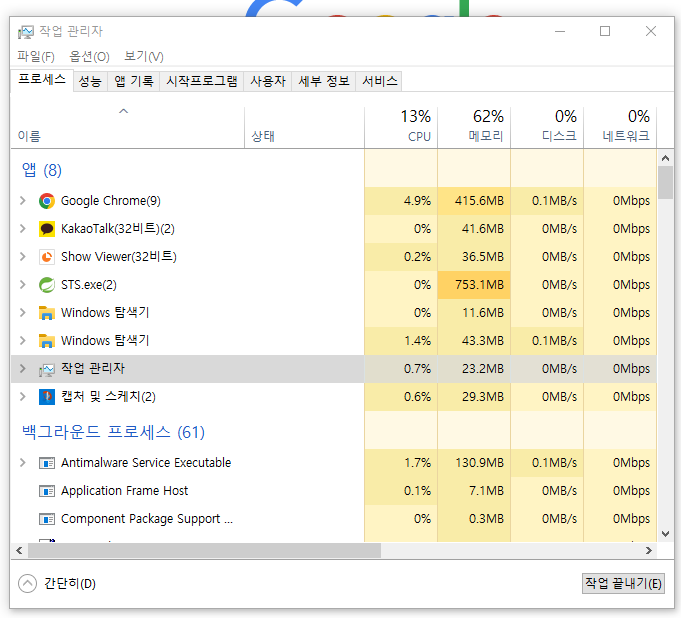This screenshot has width=681, height=618.
Task: Expand the 캡처 및 스케치(2) group
Action: coord(23,397)
